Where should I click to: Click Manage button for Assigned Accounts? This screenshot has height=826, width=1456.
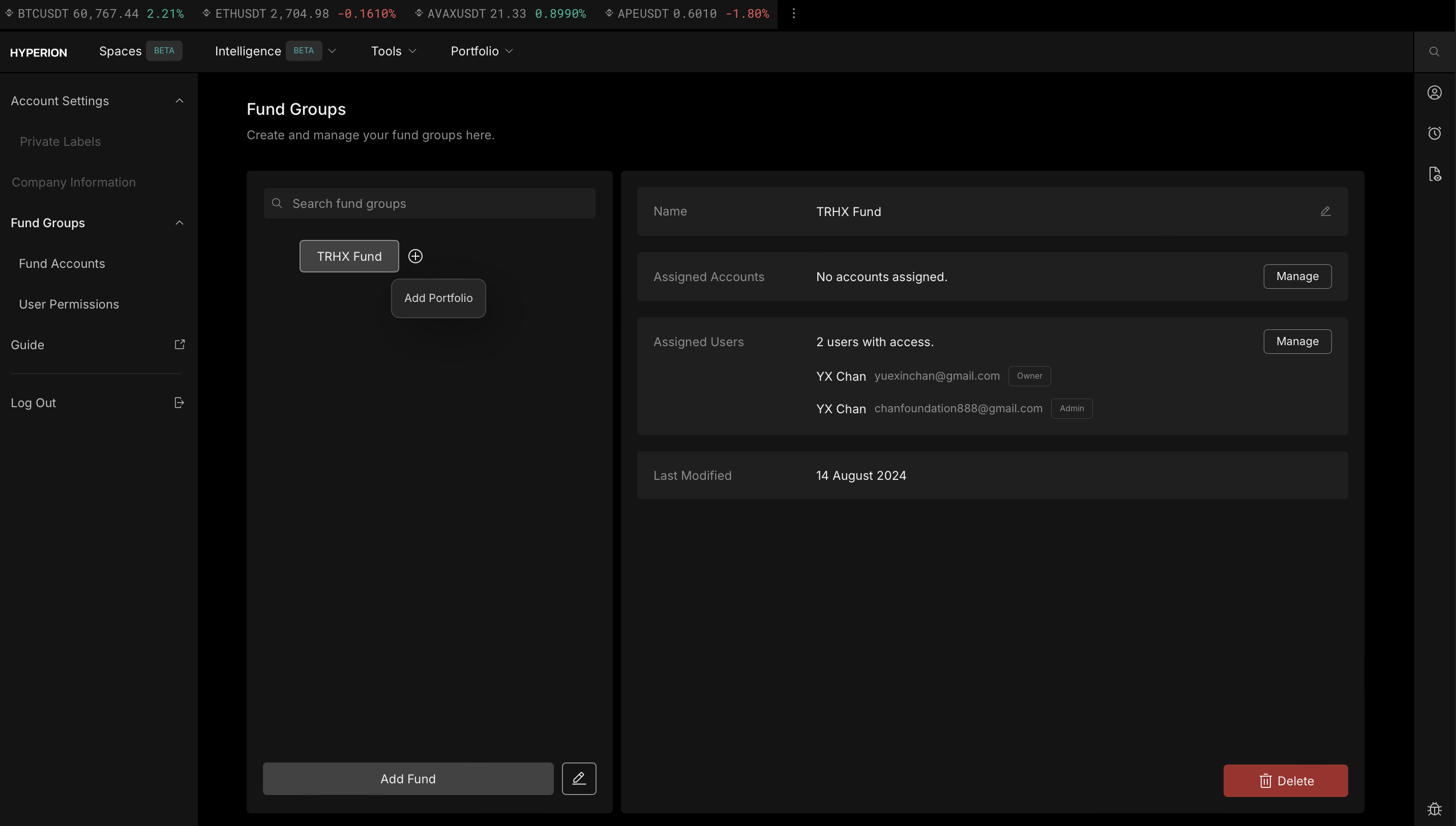(x=1296, y=277)
